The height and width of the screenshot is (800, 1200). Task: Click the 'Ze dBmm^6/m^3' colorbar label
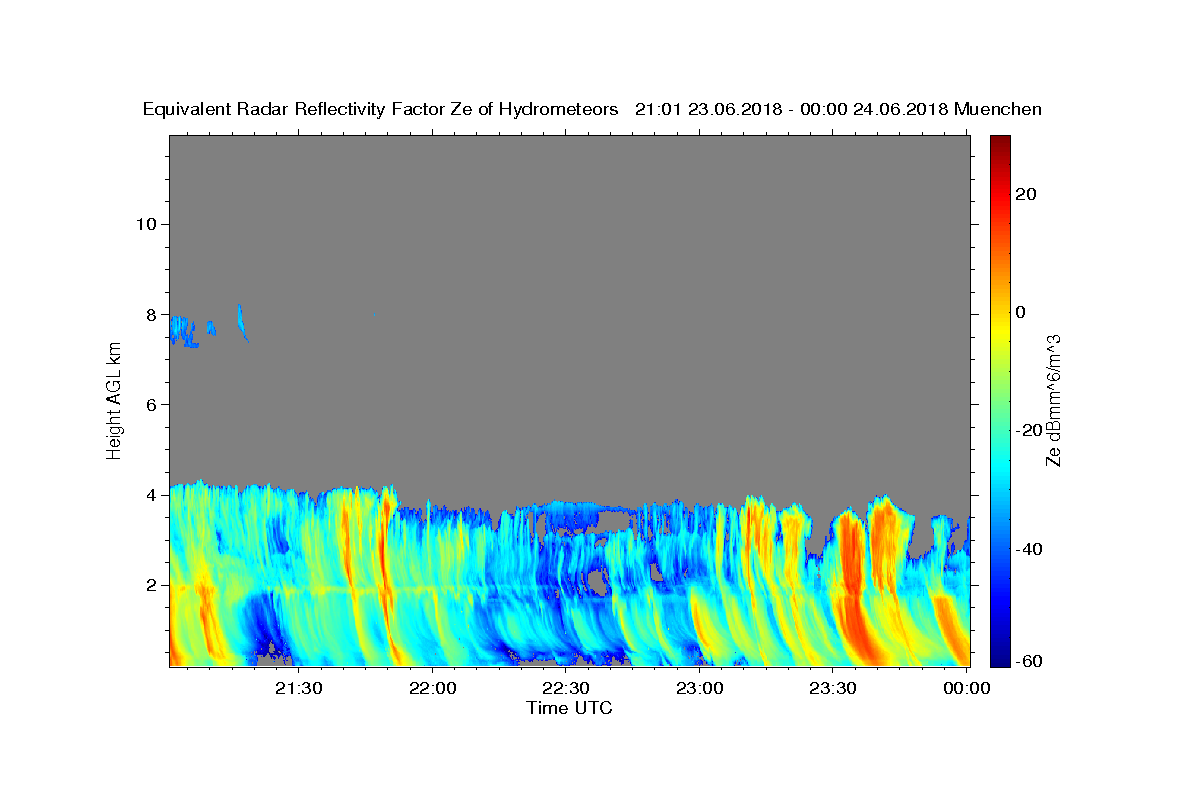coord(1052,400)
